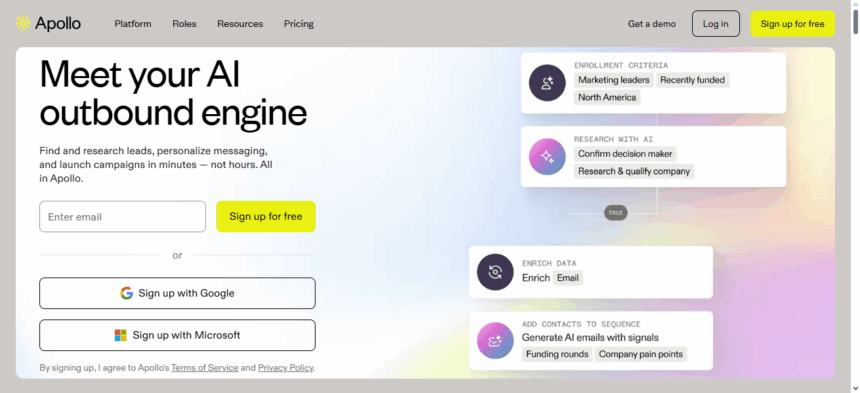Screen dimensions: 860x393
Task: Click the Microsoft logo icon
Action: click(x=121, y=335)
